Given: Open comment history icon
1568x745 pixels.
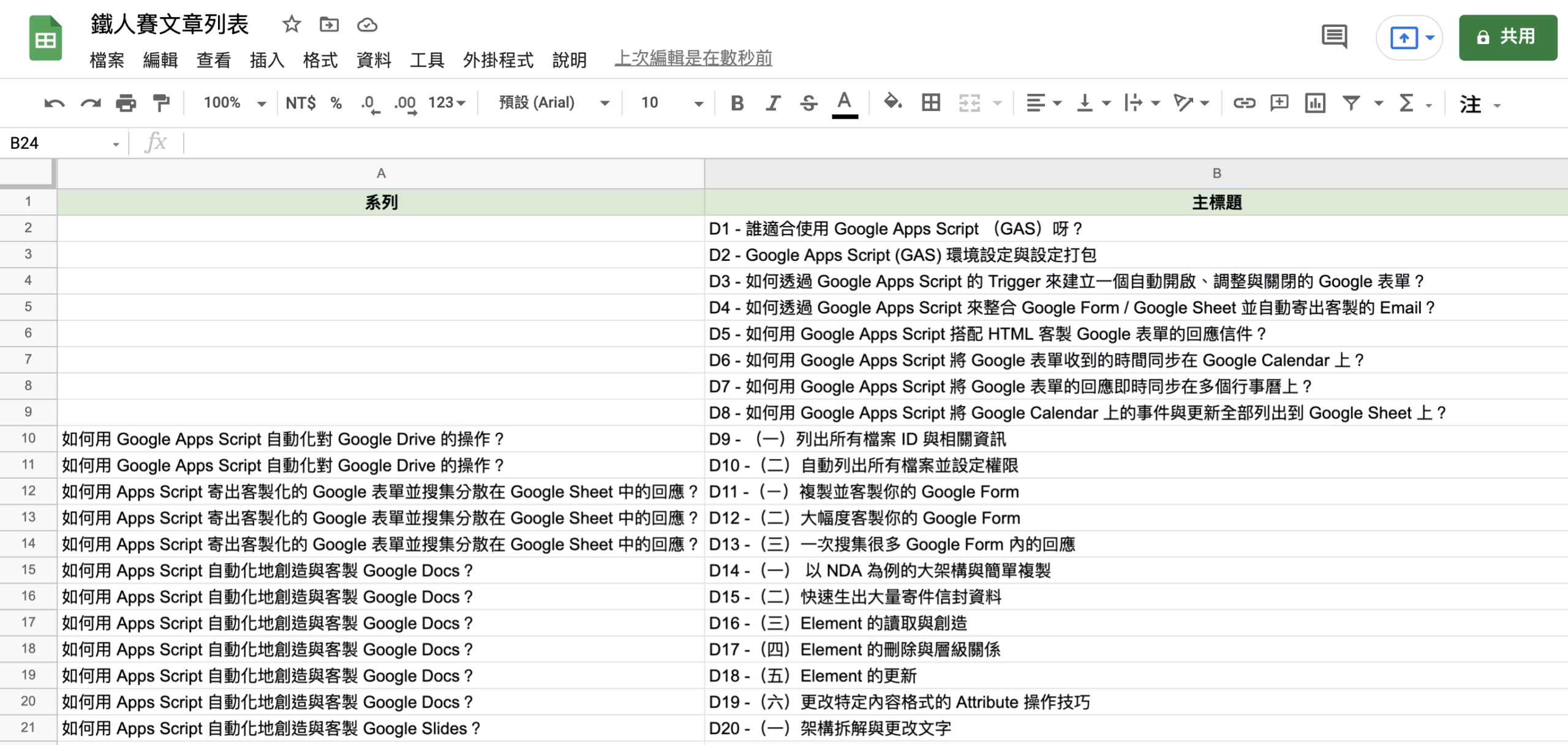Looking at the screenshot, I should point(1335,37).
